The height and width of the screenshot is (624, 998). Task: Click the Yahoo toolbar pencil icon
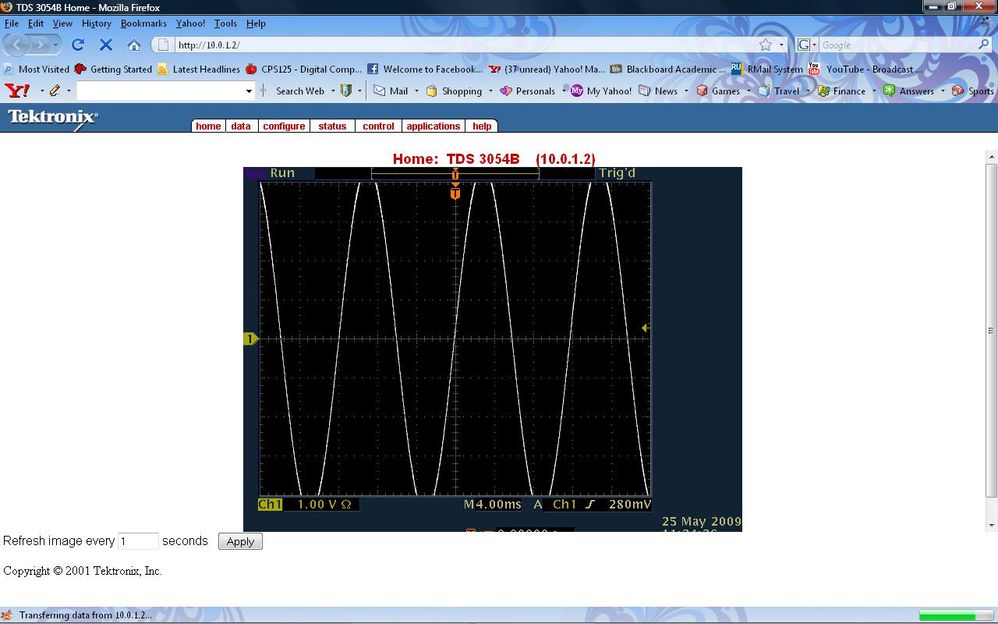click(55, 90)
